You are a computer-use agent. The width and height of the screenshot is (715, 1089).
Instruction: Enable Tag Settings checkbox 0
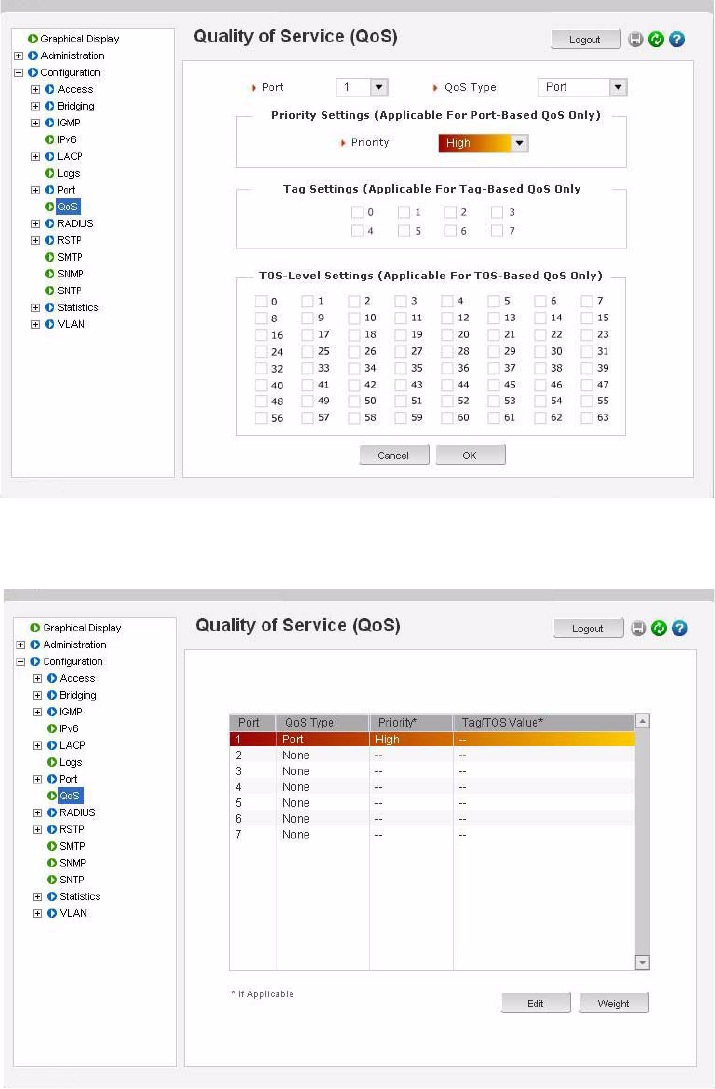coord(357,213)
